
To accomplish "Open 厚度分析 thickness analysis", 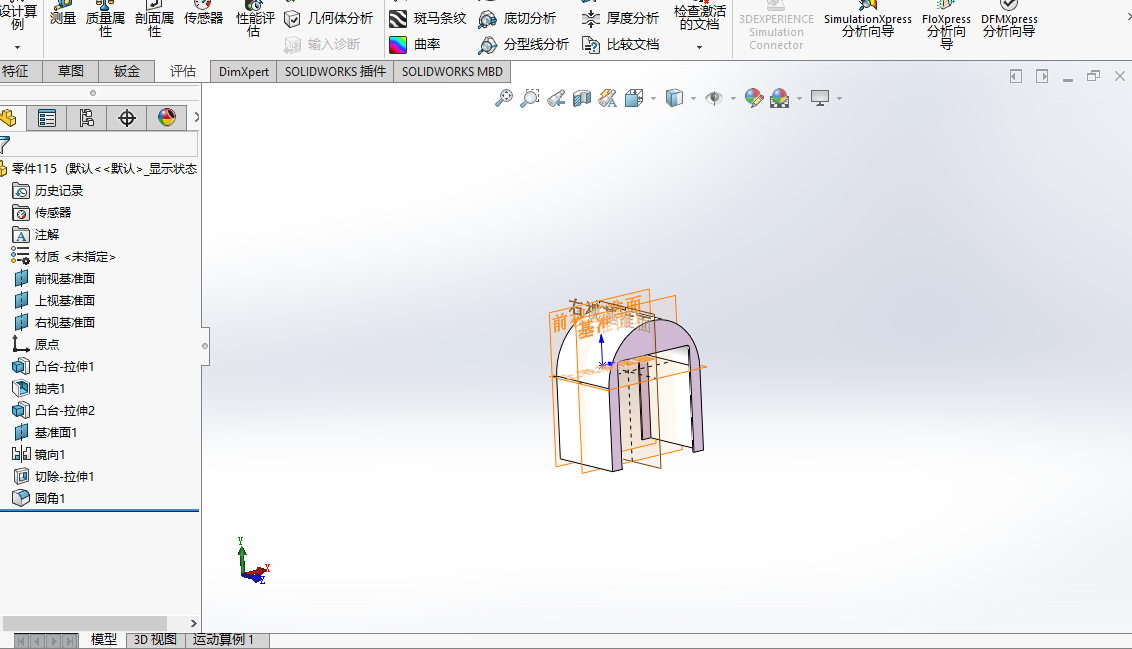I will [x=620, y=19].
